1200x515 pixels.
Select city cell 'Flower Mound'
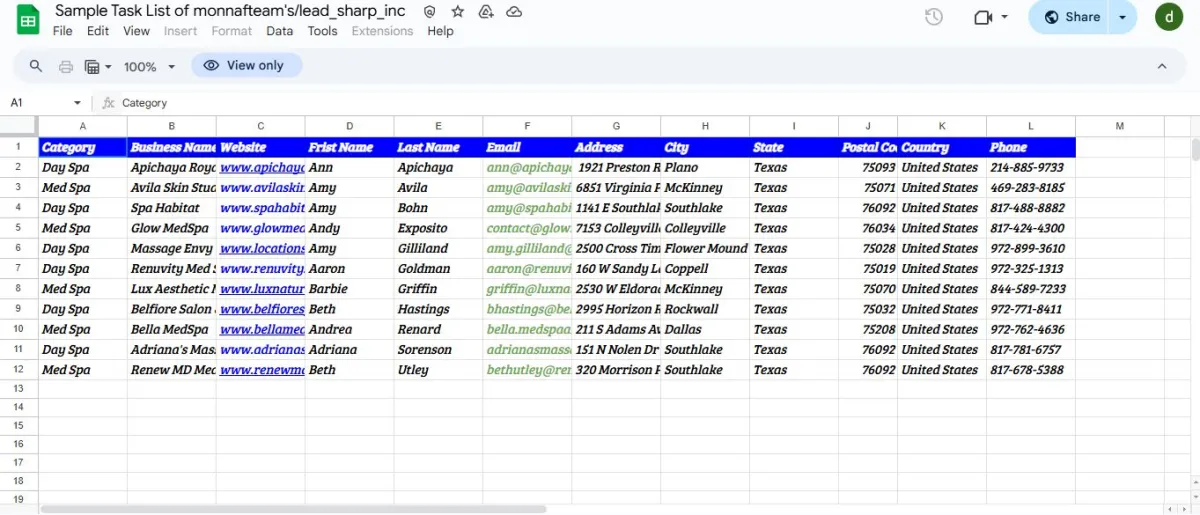pos(705,249)
